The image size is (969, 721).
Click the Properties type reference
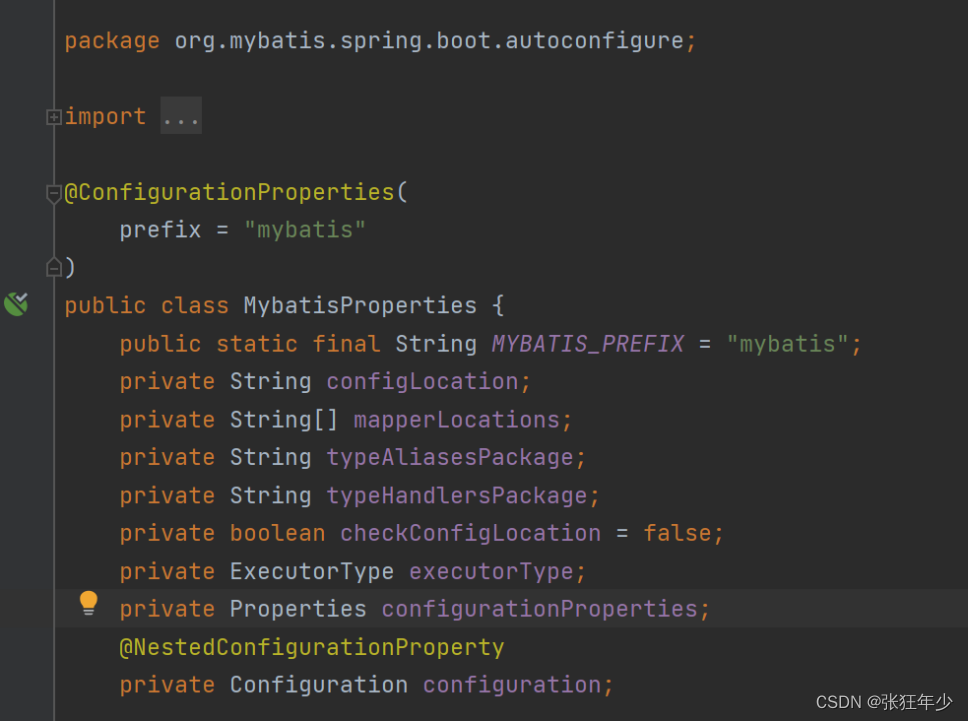click(298, 610)
